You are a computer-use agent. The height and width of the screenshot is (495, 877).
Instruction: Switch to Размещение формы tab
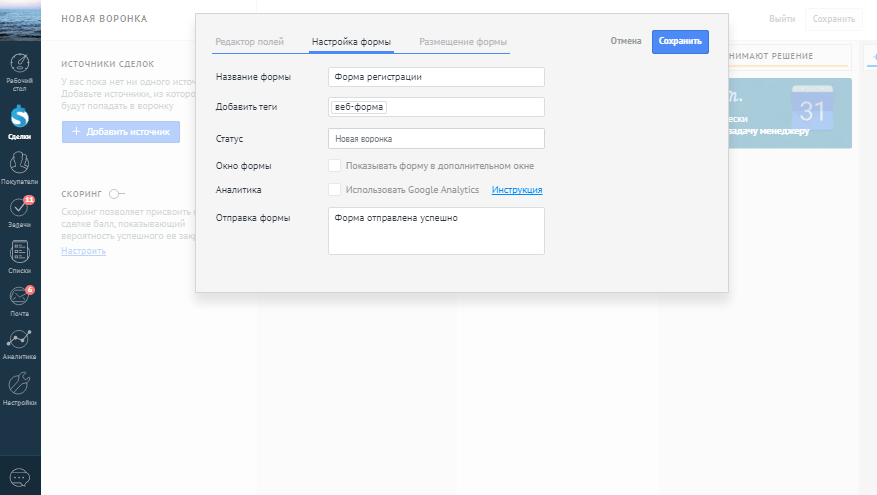pos(462,42)
